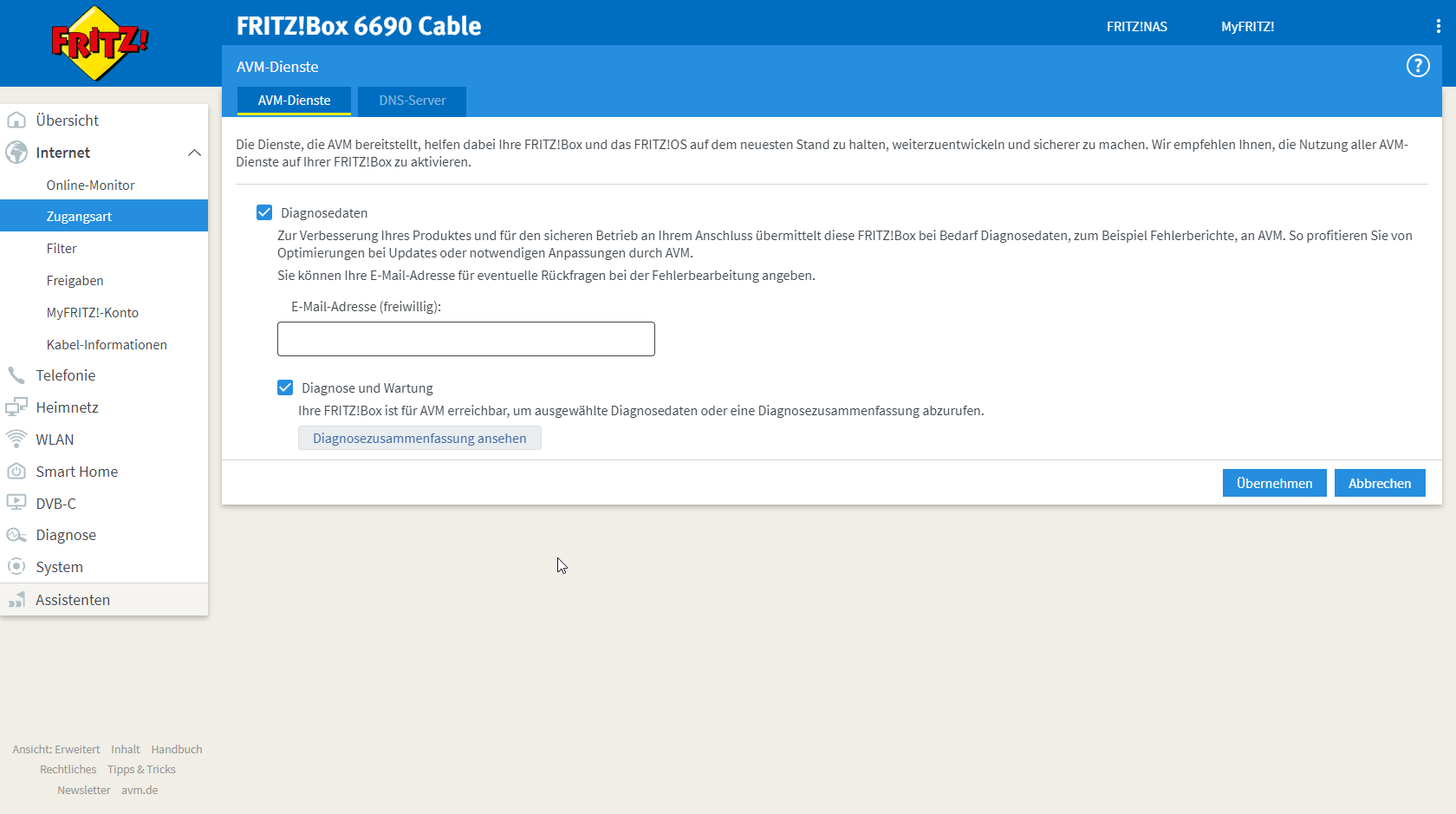The width and height of the screenshot is (1456, 814).
Task: Uncheck the Diagnosedaten checkbox
Action: coord(264,212)
